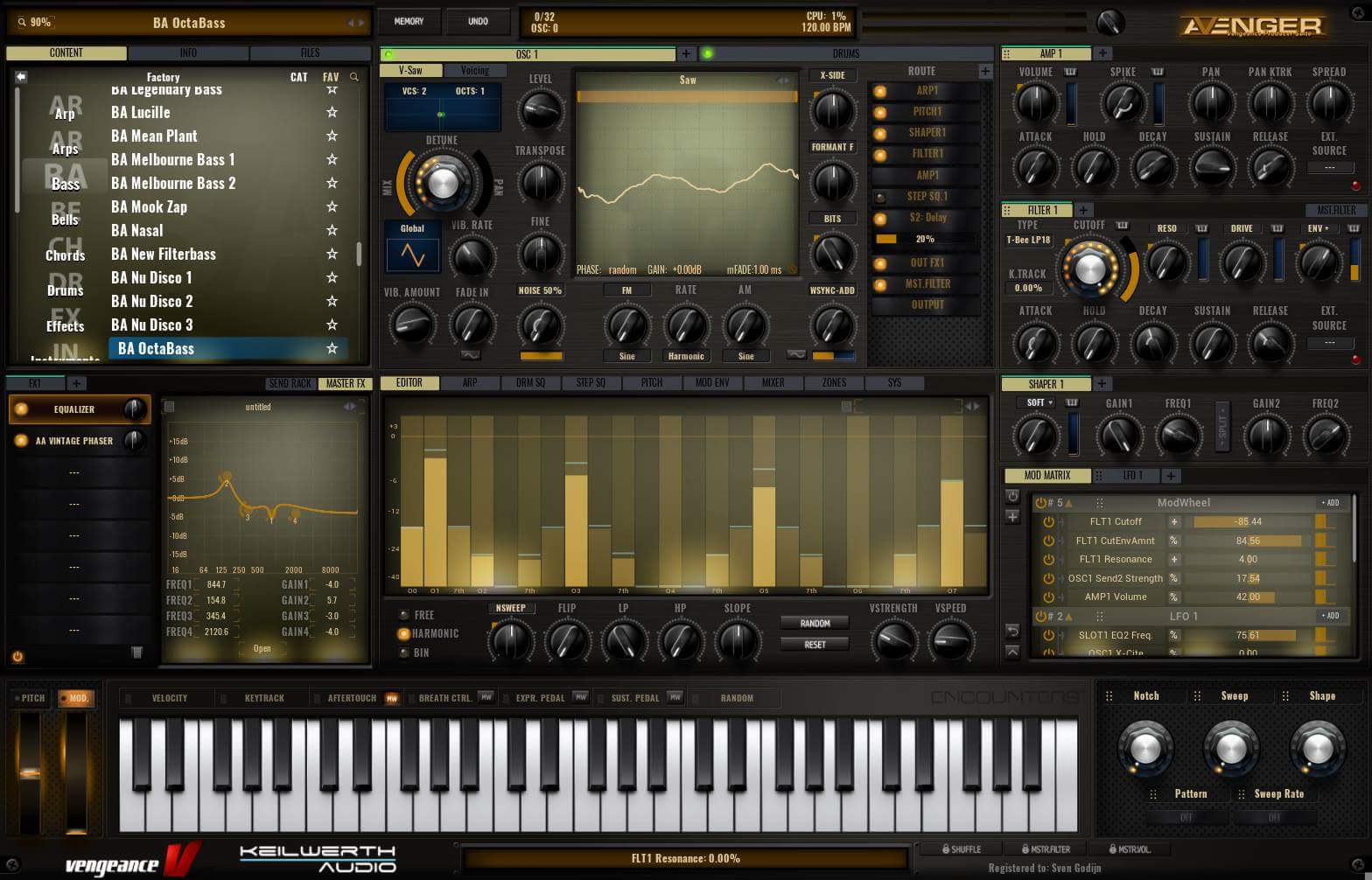Viewport: 1372px width, 880px height.
Task: Click the mod matrix master power icon
Action: point(1012,496)
